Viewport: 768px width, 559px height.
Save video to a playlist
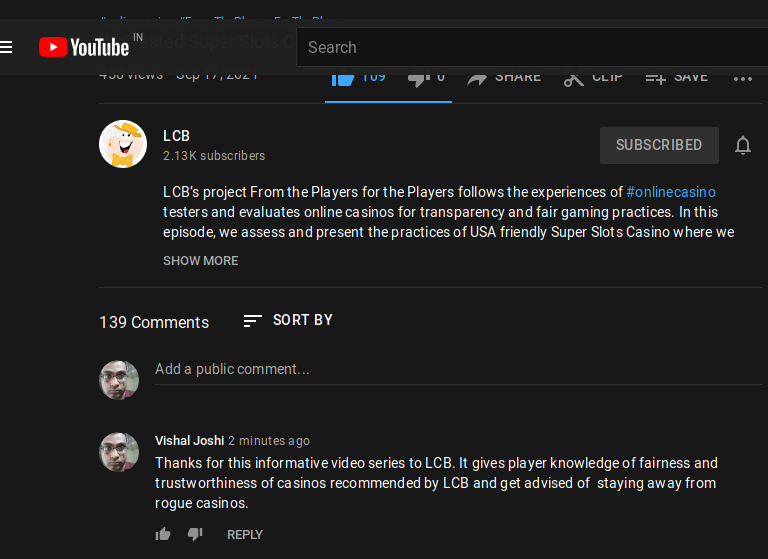676,80
